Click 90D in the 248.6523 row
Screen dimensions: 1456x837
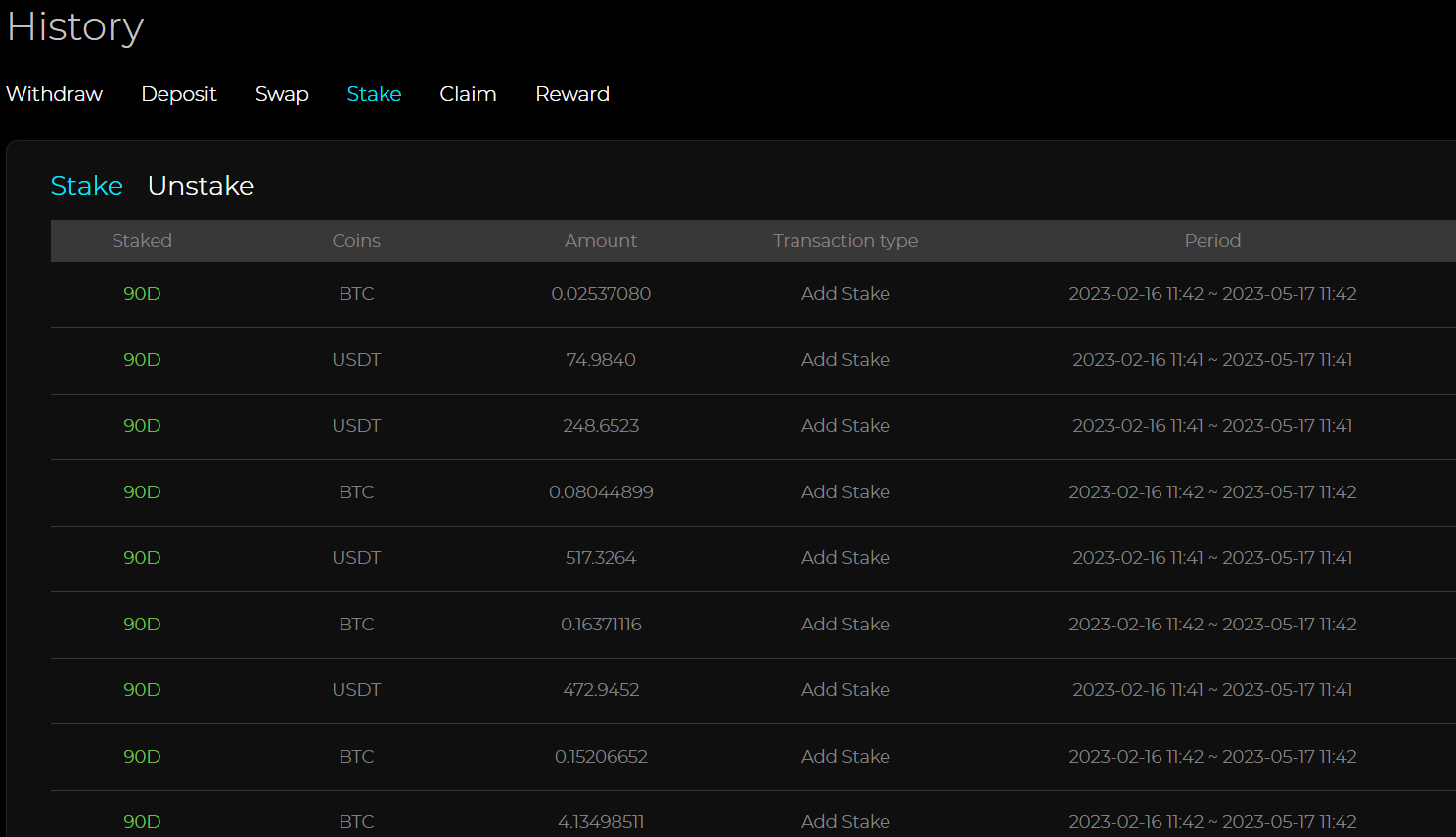pos(142,426)
